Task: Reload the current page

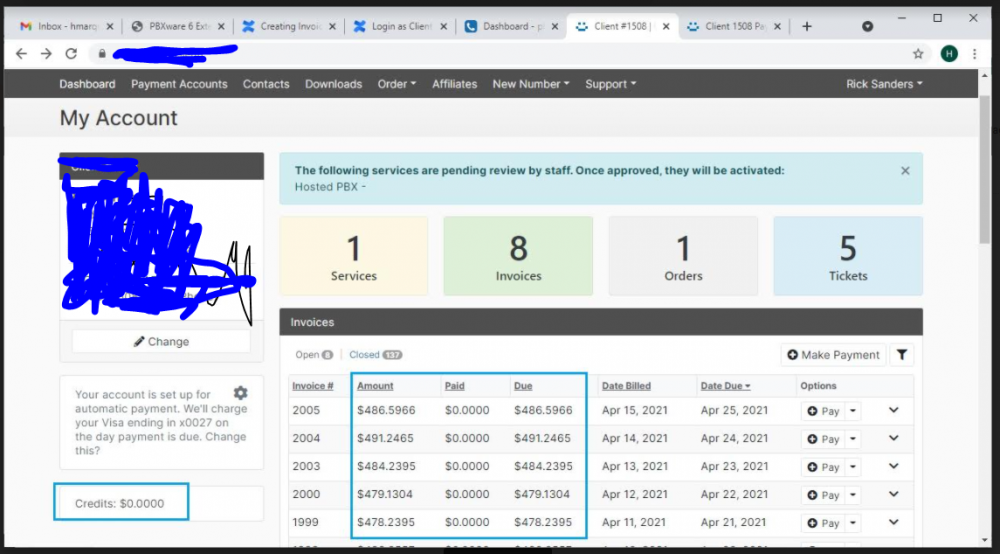Action: 71,54
